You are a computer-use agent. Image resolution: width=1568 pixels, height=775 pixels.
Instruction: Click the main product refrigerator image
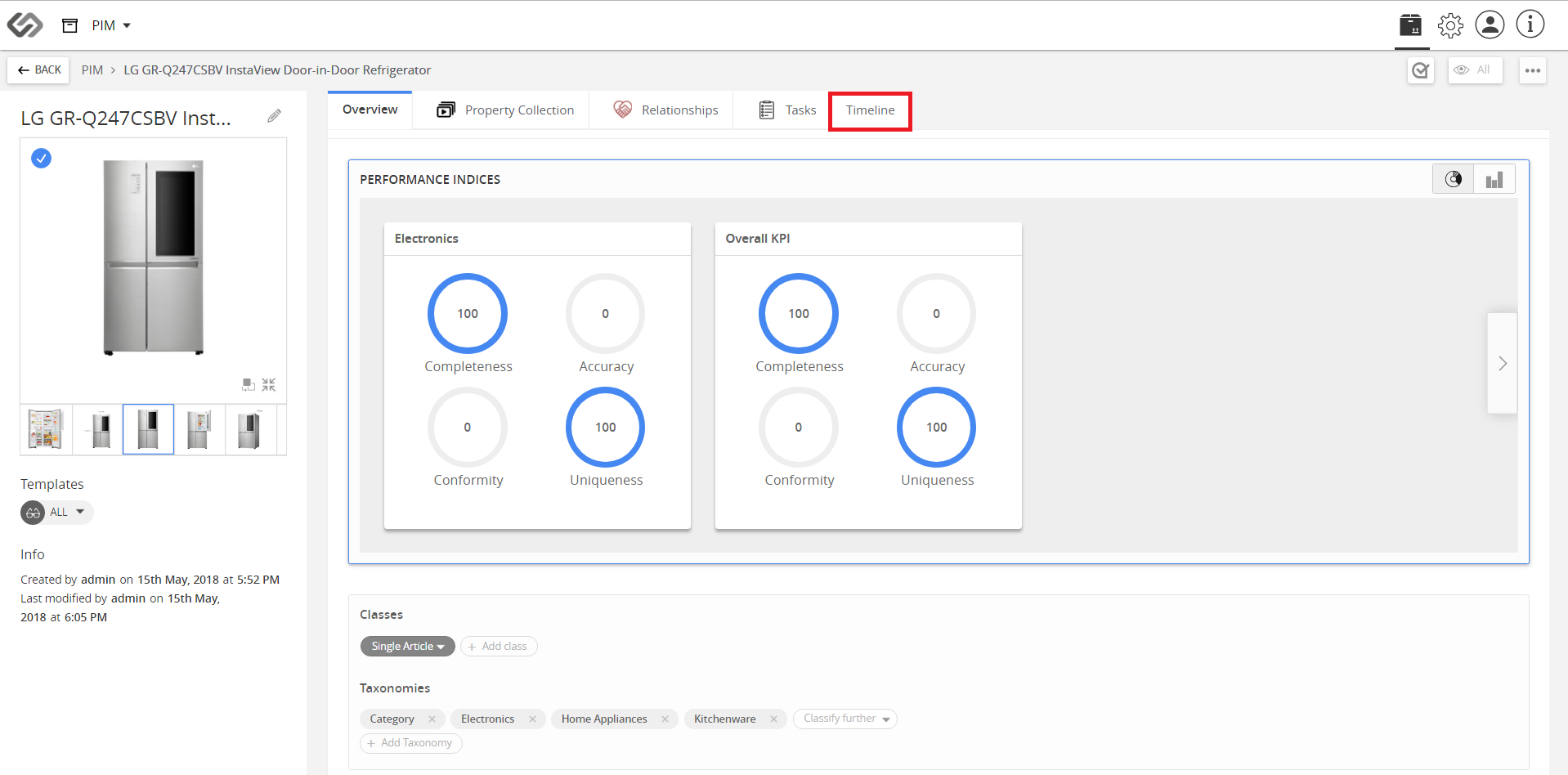[153, 258]
